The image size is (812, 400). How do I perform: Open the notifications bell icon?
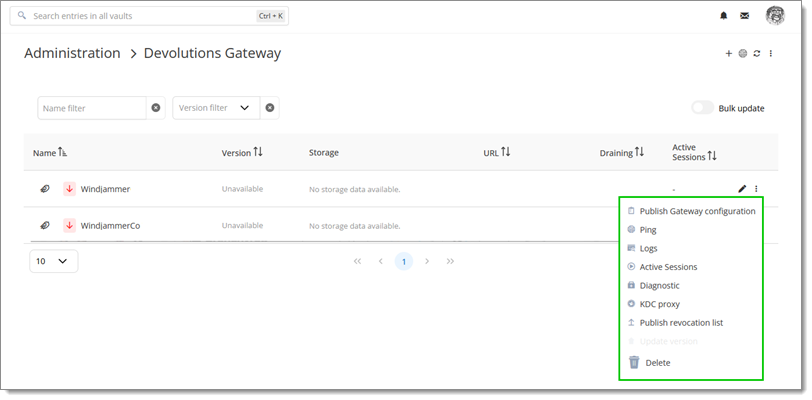(723, 16)
